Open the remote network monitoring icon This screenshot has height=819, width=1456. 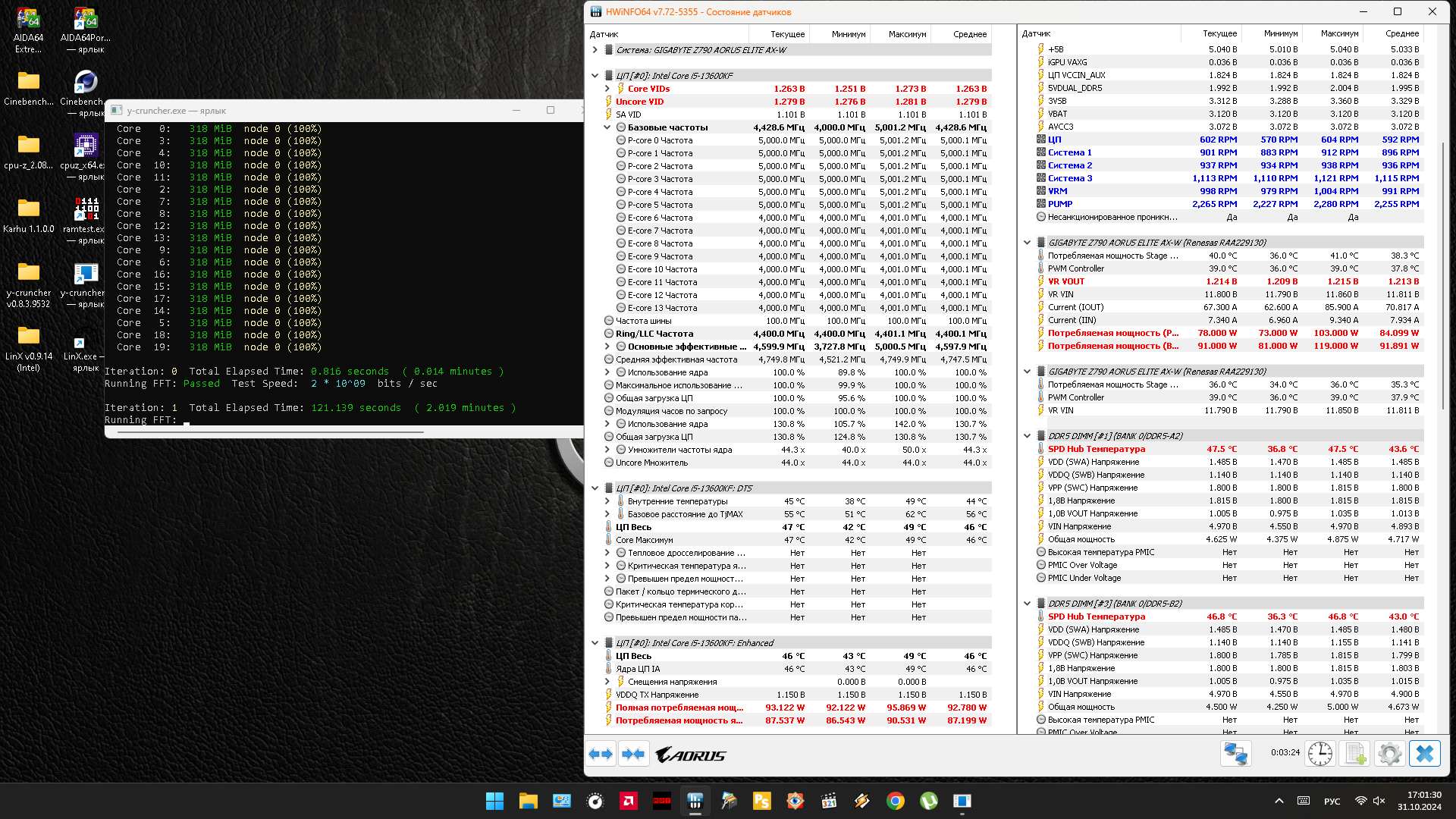1235,754
